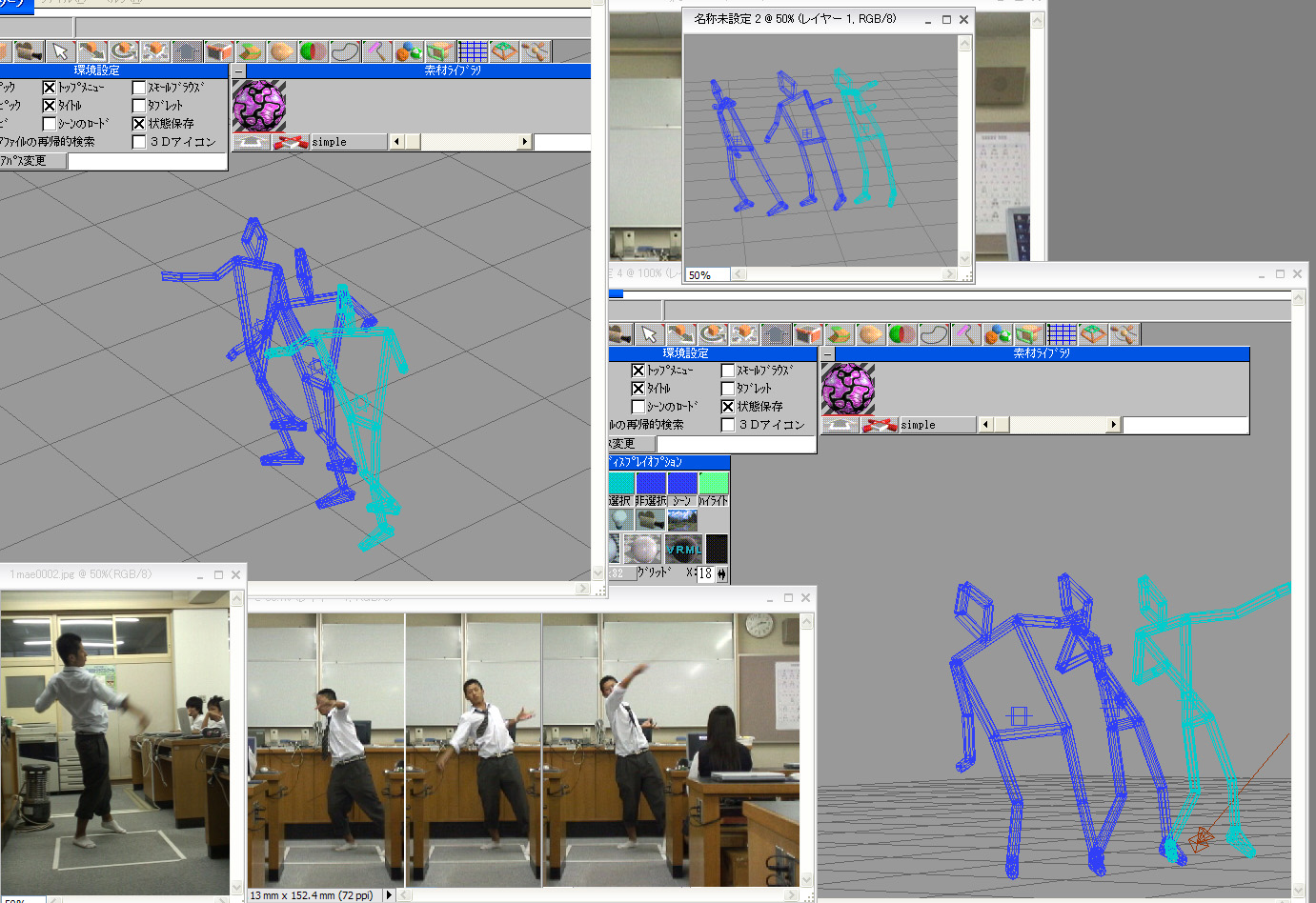This screenshot has width=1316, height=903.
Task: Click the load library arrow button in left 素材ライブラリ
Action: (252, 142)
